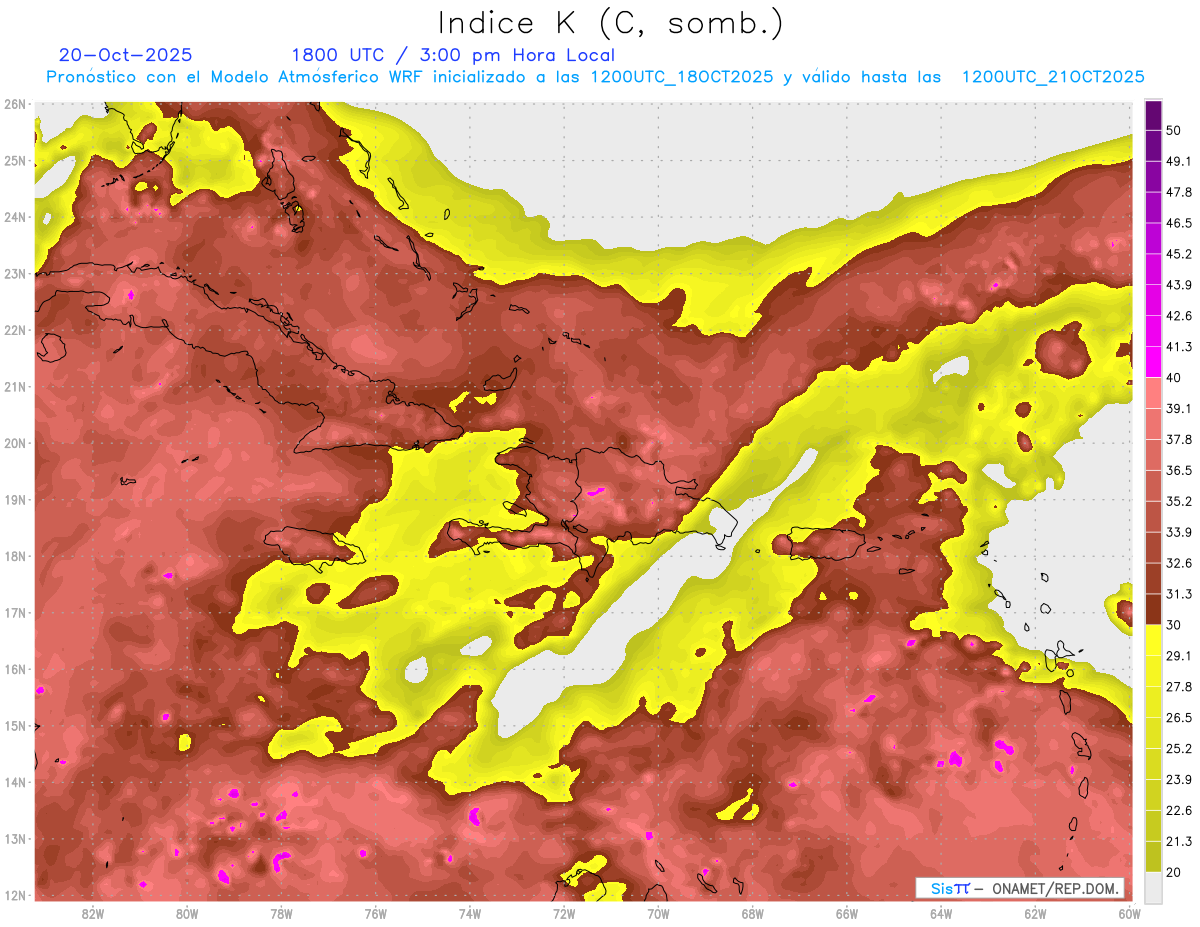Click the longitude axis label '76W'
Screen dimensions: 1200x927
376,914
